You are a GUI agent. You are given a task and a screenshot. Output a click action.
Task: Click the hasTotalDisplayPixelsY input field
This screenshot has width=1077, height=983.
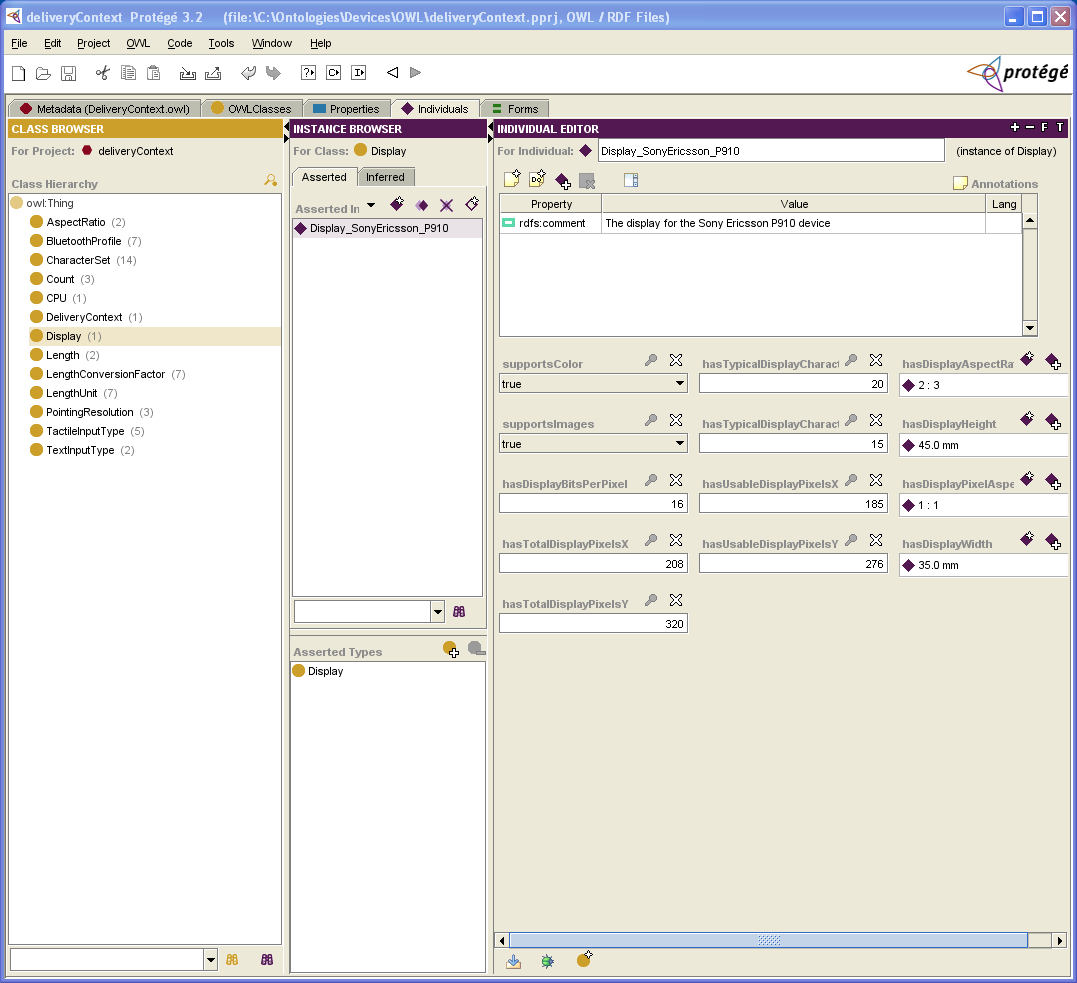click(592, 624)
